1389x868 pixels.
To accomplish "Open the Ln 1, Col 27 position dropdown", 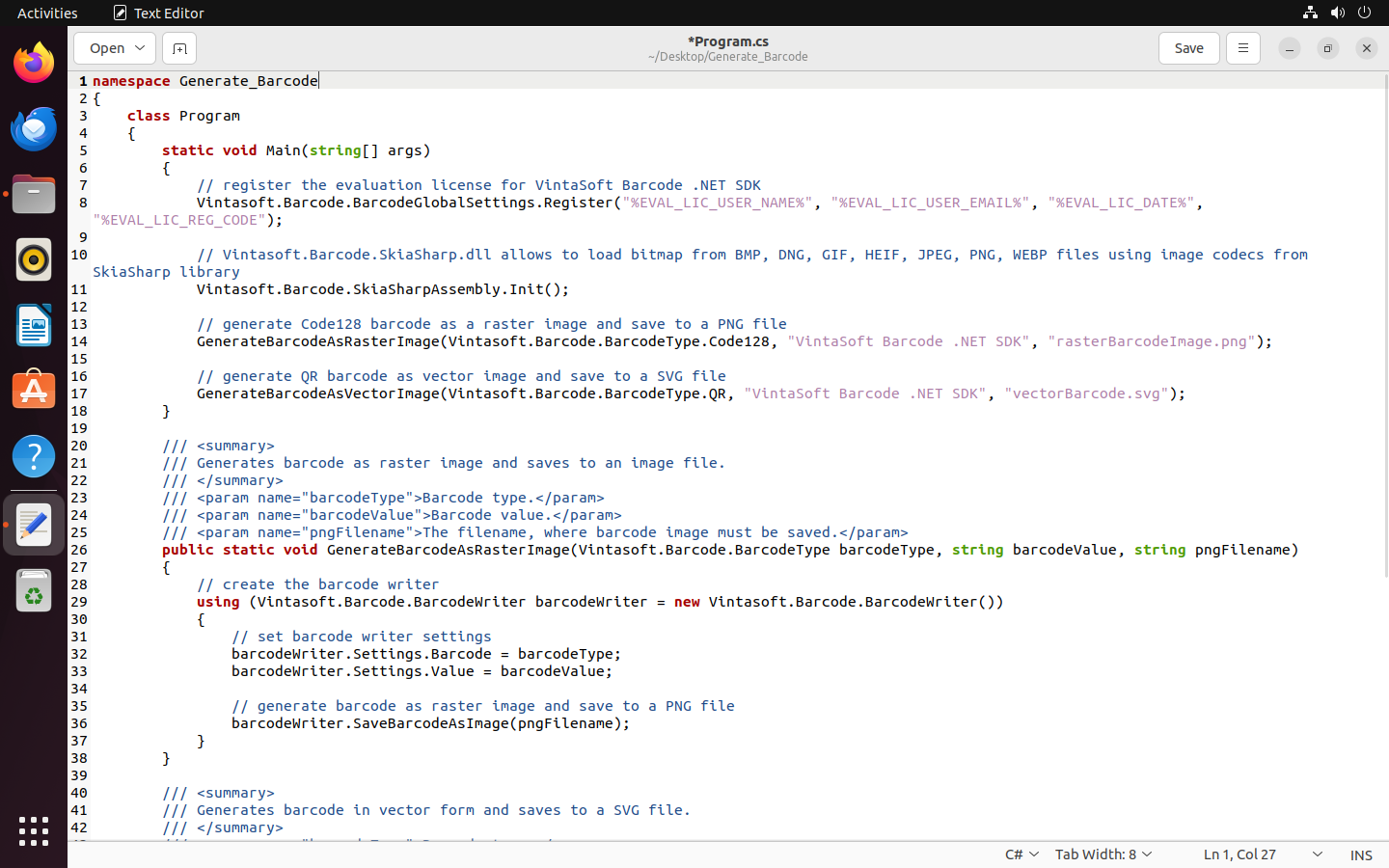I will [x=1262, y=854].
